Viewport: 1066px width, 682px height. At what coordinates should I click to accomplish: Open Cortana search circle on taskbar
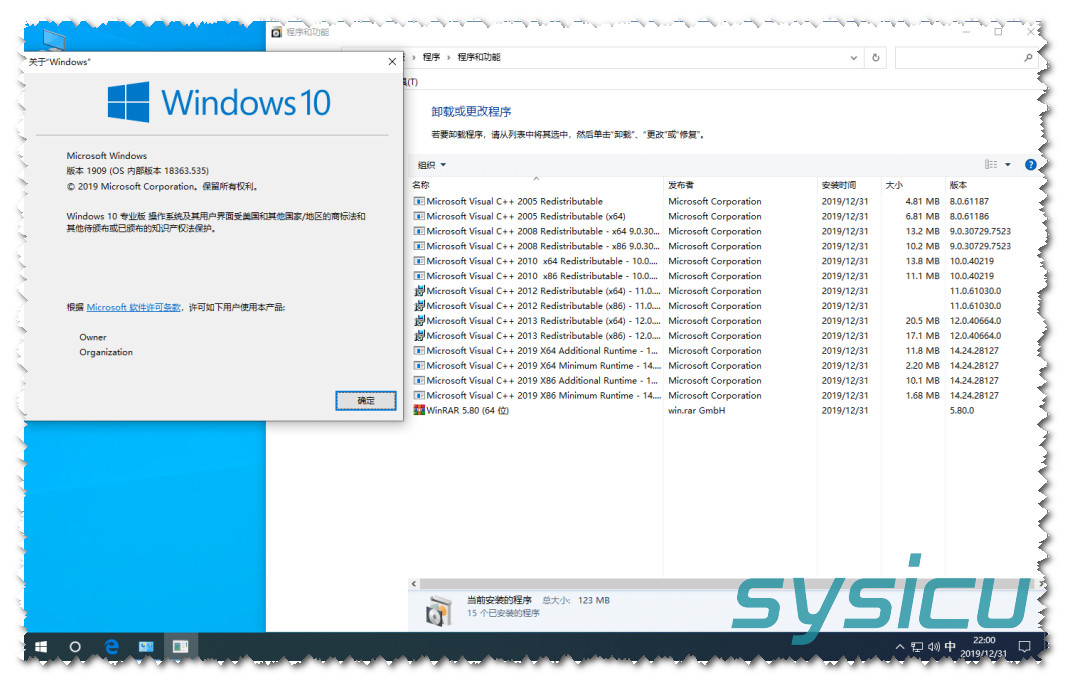[75, 647]
